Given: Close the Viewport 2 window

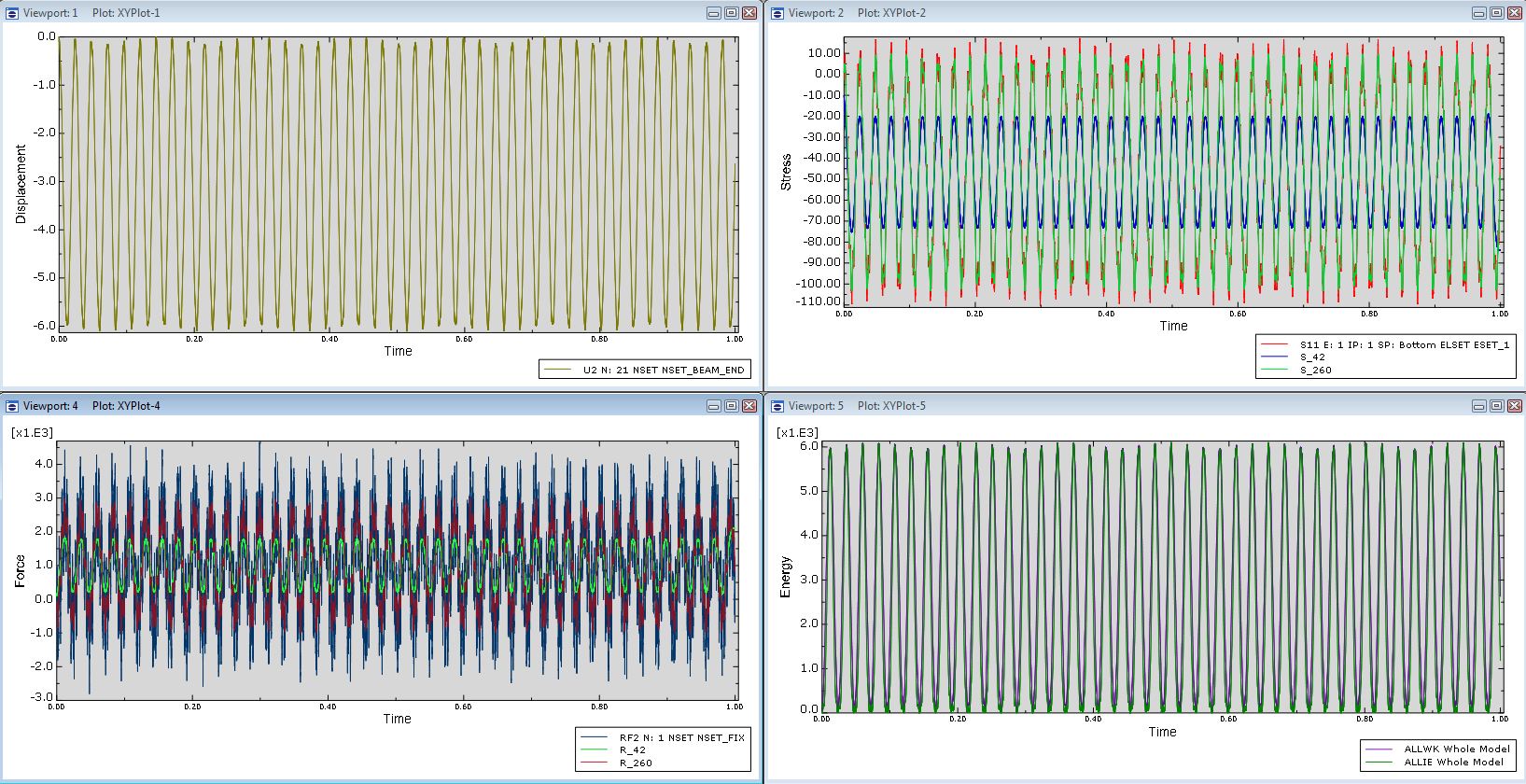Looking at the screenshot, I should (x=1515, y=13).
